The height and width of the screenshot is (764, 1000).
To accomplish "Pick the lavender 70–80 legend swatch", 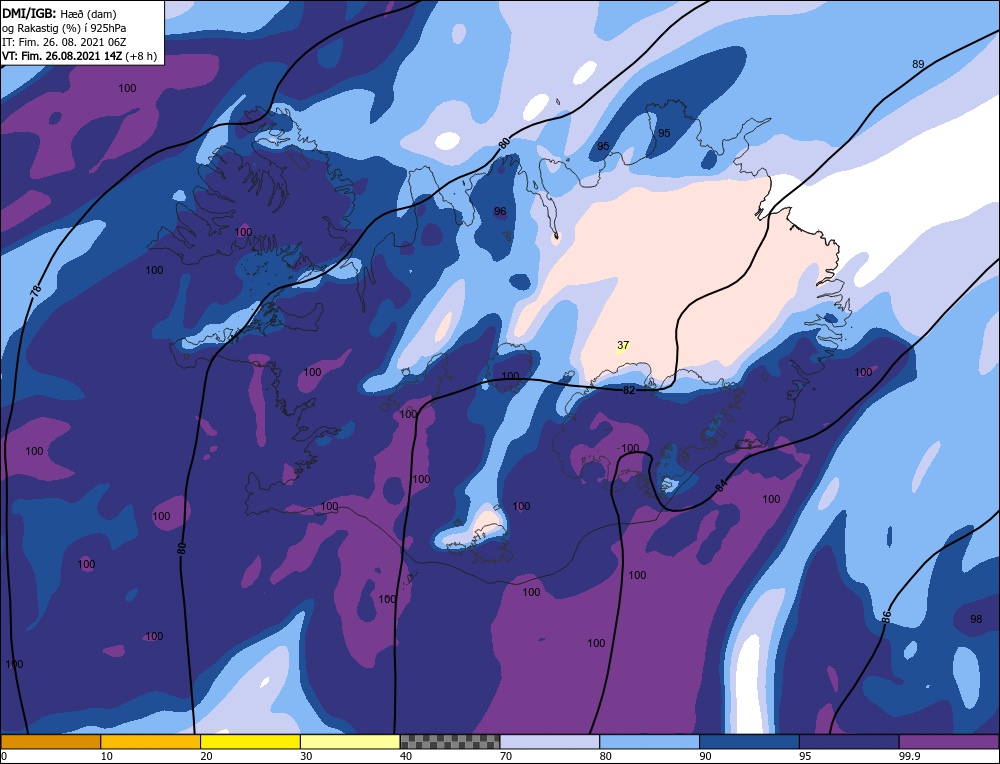I will tap(550, 742).
